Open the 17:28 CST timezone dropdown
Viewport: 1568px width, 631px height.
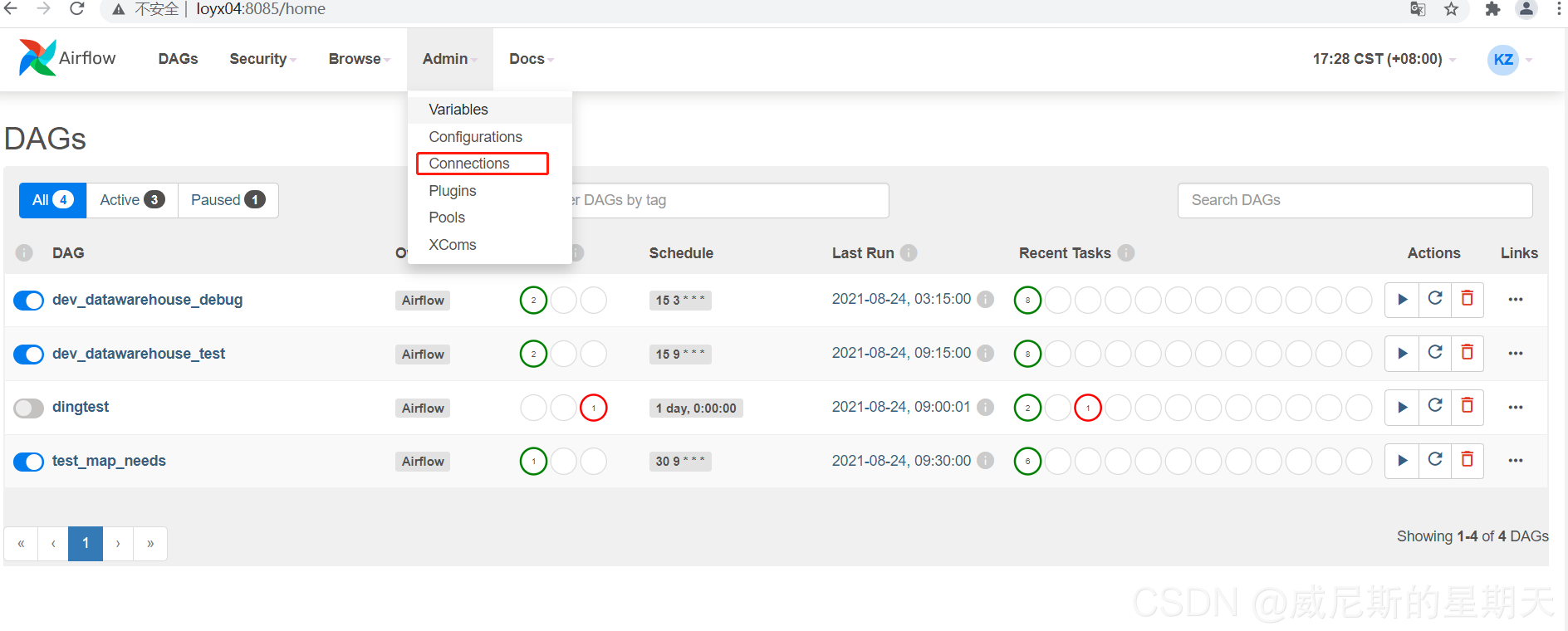tap(1384, 59)
